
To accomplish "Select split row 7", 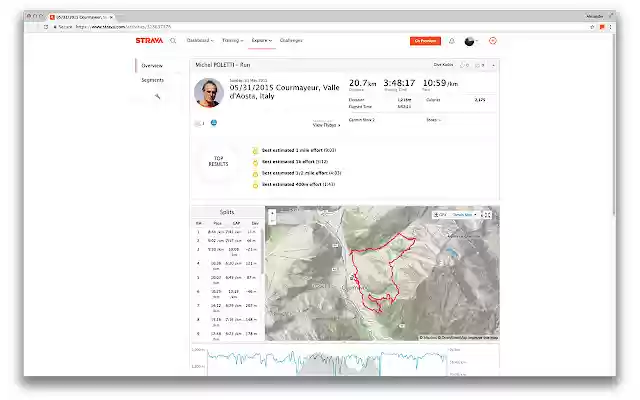I will [x=227, y=308].
